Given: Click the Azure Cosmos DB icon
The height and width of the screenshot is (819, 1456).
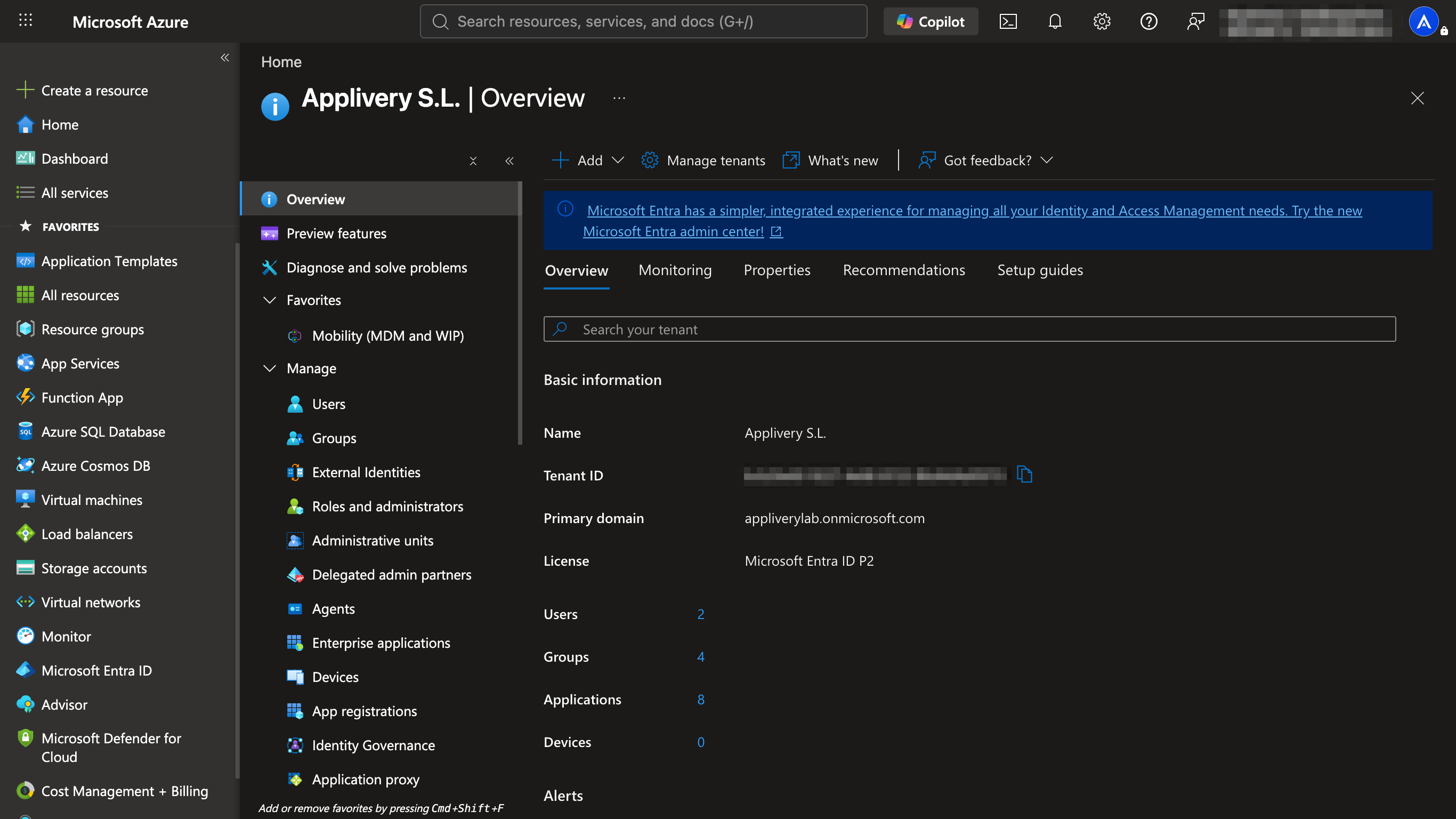Looking at the screenshot, I should (x=25, y=465).
